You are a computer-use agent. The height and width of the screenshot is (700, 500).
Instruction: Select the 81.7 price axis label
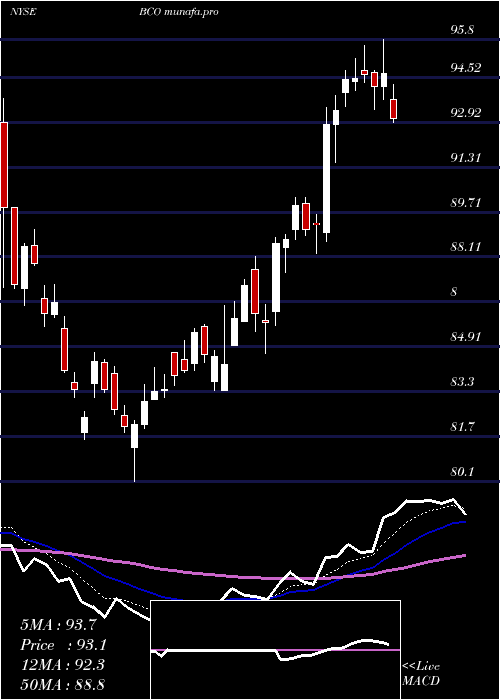point(462,427)
